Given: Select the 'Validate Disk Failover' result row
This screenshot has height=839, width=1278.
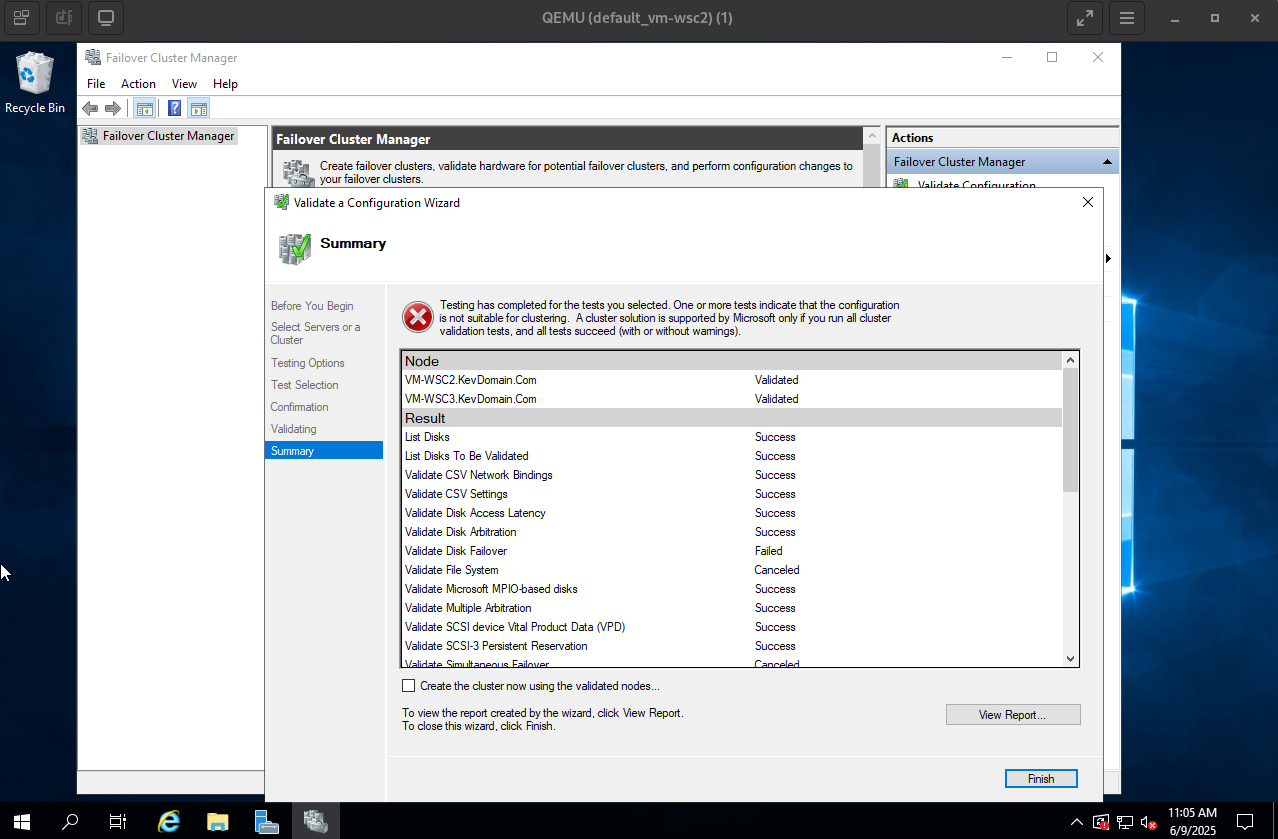Looking at the screenshot, I should 731,551.
